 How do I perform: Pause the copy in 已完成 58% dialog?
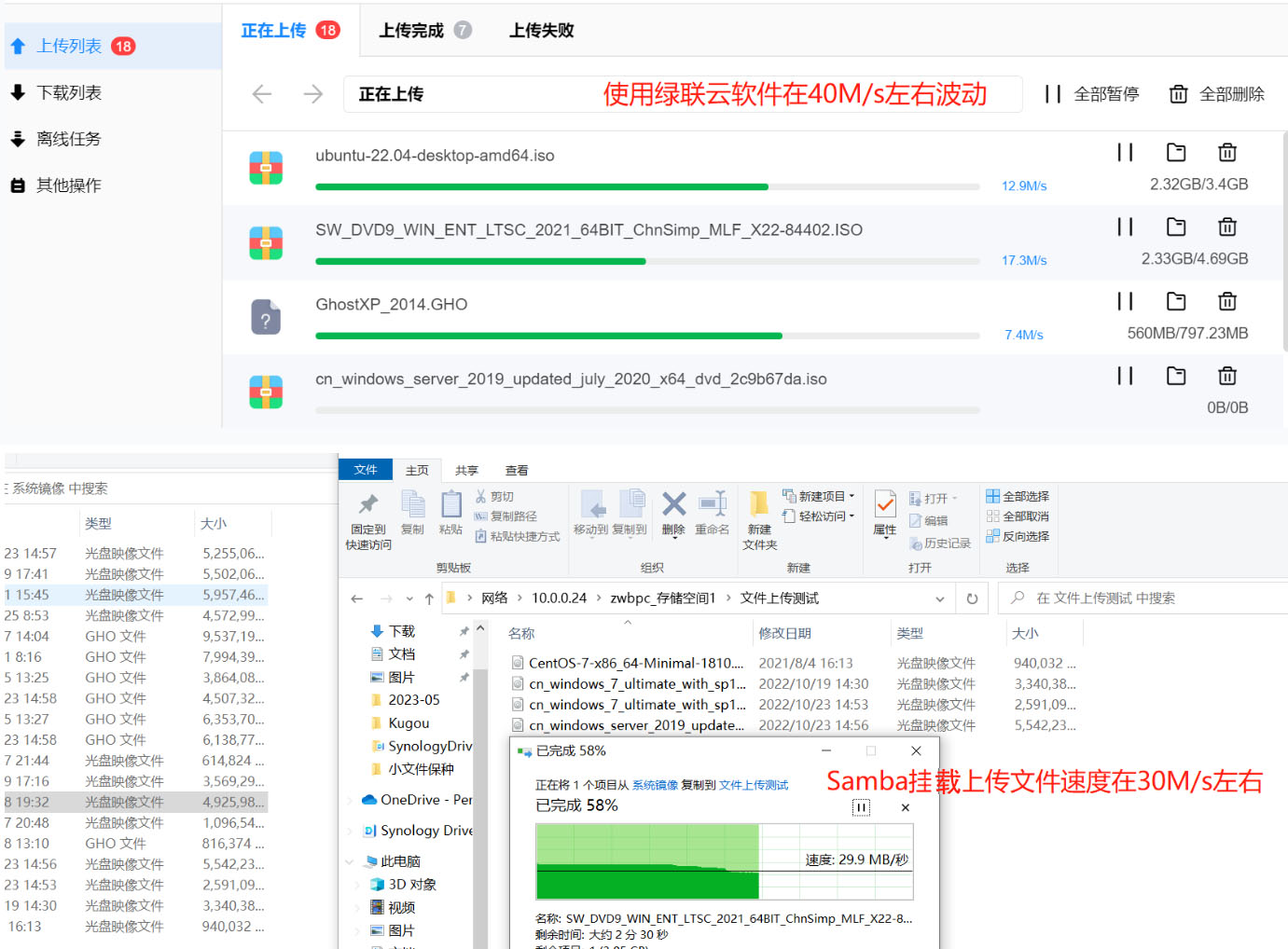click(862, 807)
